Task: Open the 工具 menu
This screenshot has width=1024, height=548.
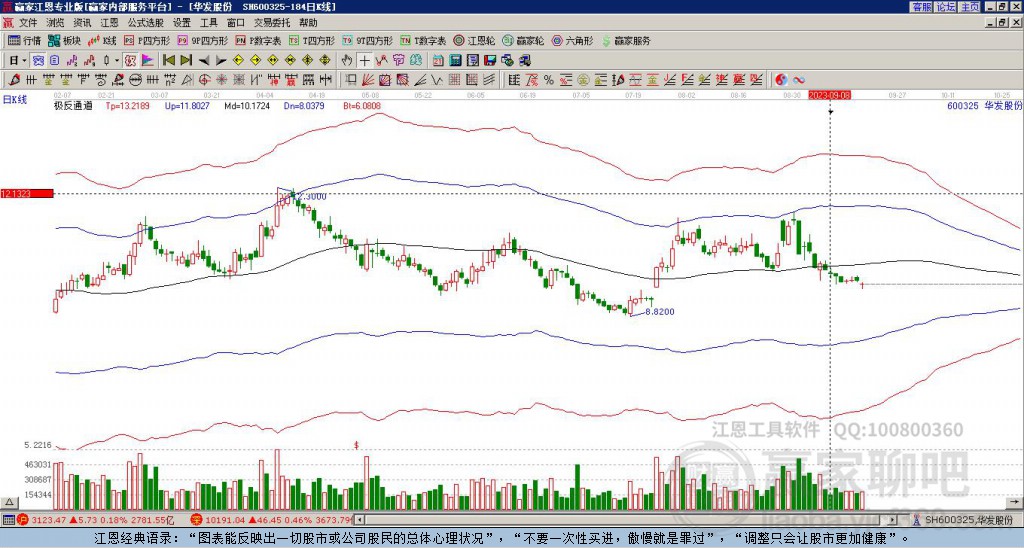Action: [208, 23]
